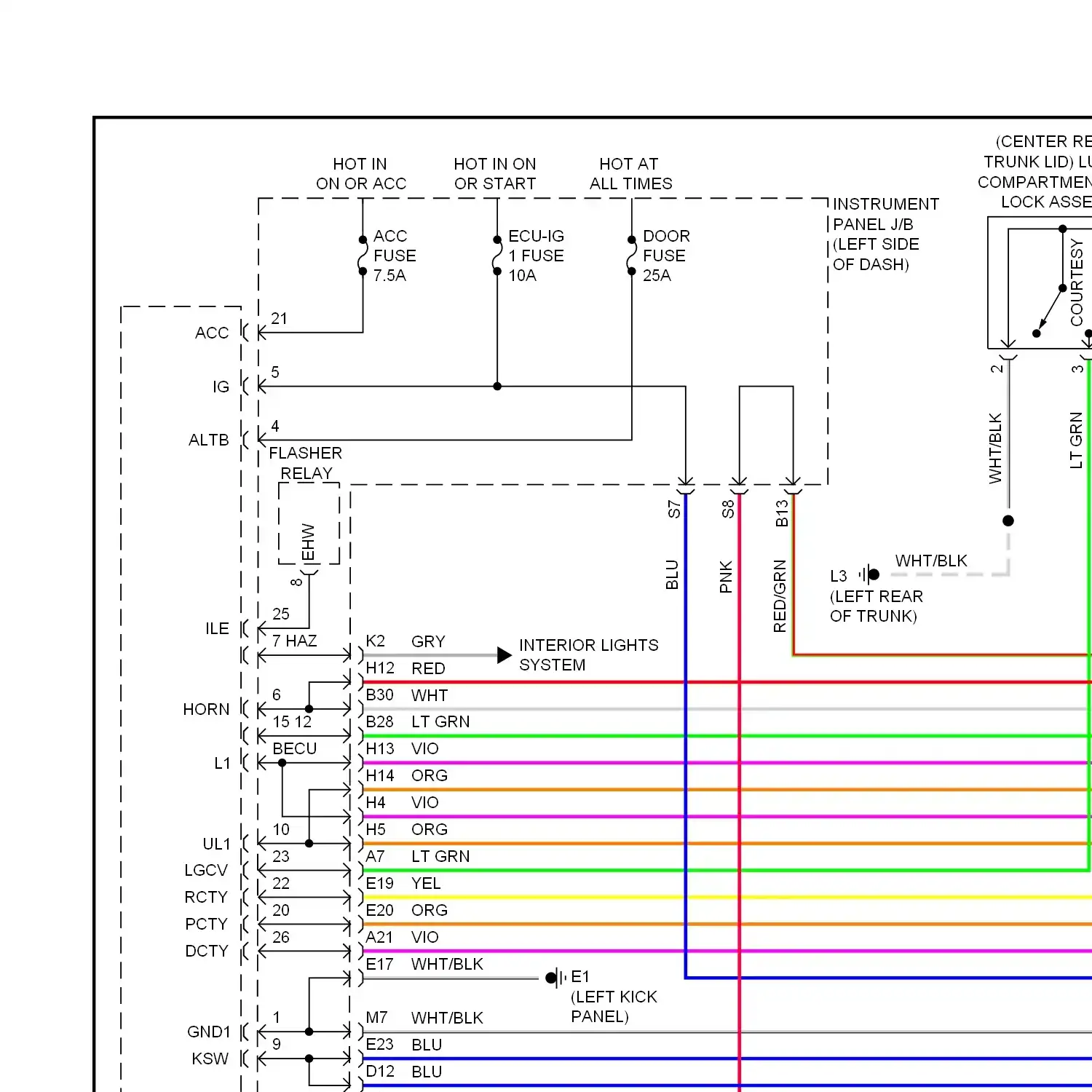This screenshot has width=1092, height=1092.
Task: Select the D12 connector pin label
Action: [x=380, y=1071]
